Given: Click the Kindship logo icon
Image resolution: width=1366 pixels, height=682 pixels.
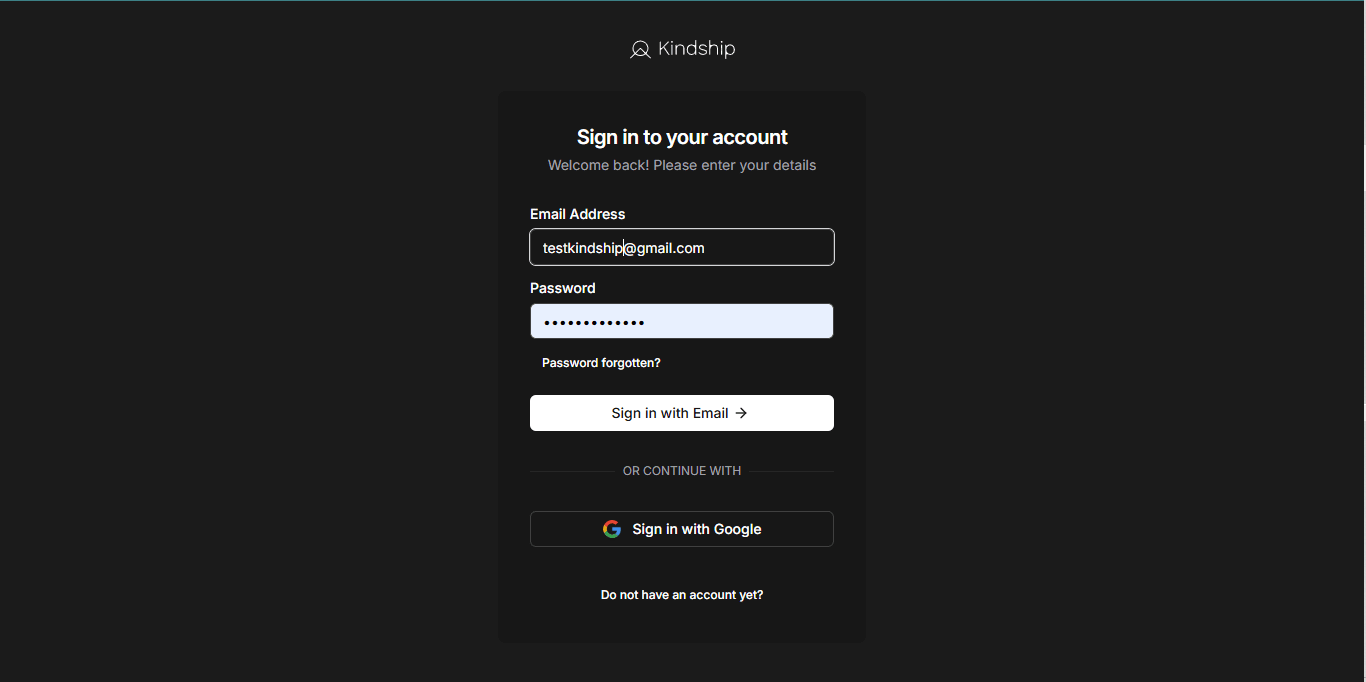Looking at the screenshot, I should [x=640, y=49].
